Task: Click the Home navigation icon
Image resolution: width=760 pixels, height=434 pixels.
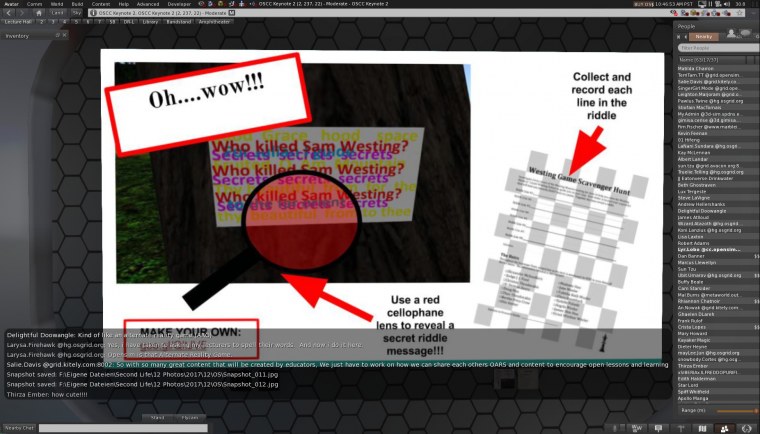Action: pos(34,13)
